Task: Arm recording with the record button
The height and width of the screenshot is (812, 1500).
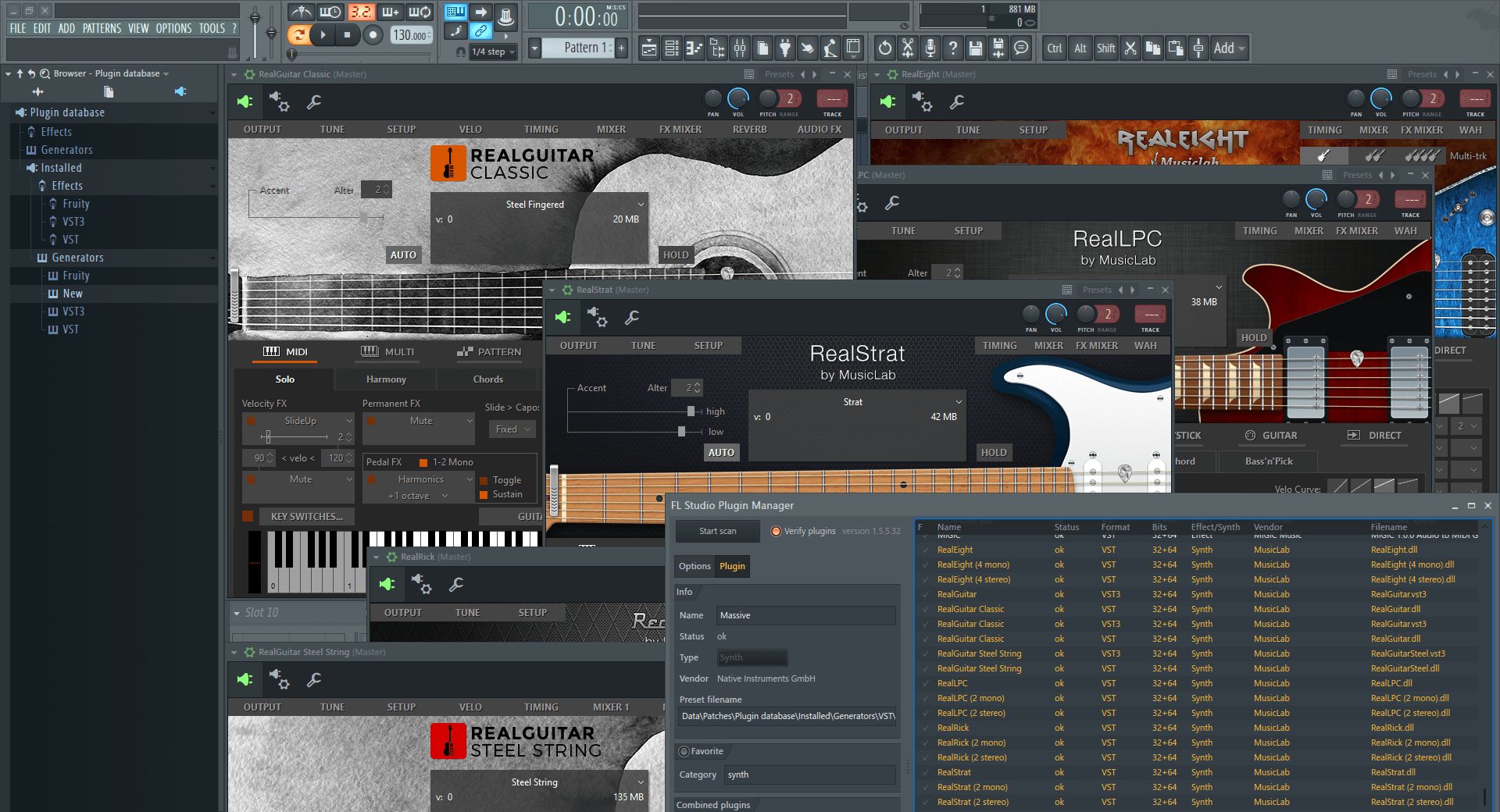Action: 373,34
